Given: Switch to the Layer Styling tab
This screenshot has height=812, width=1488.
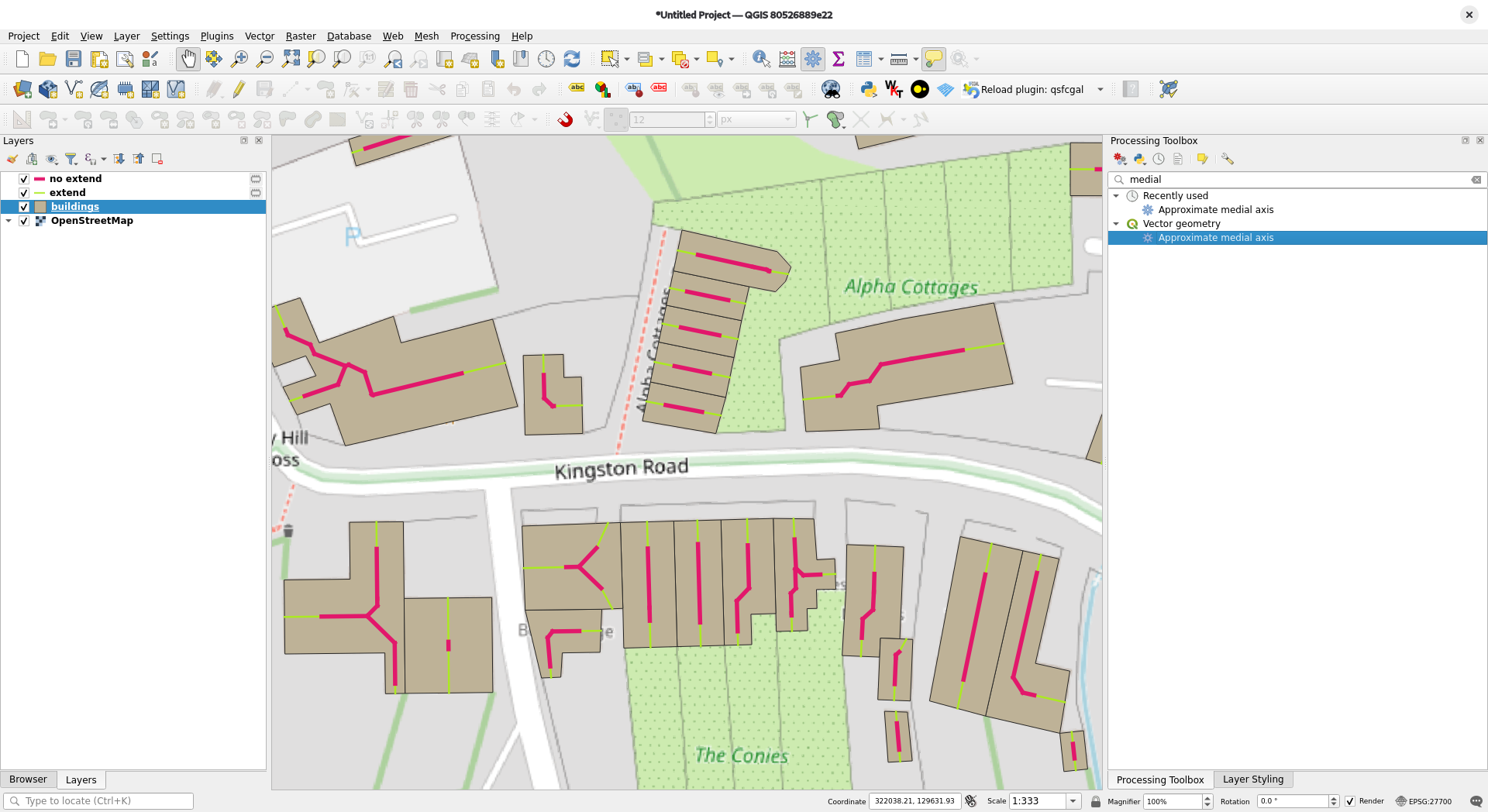Looking at the screenshot, I should coord(1252,779).
